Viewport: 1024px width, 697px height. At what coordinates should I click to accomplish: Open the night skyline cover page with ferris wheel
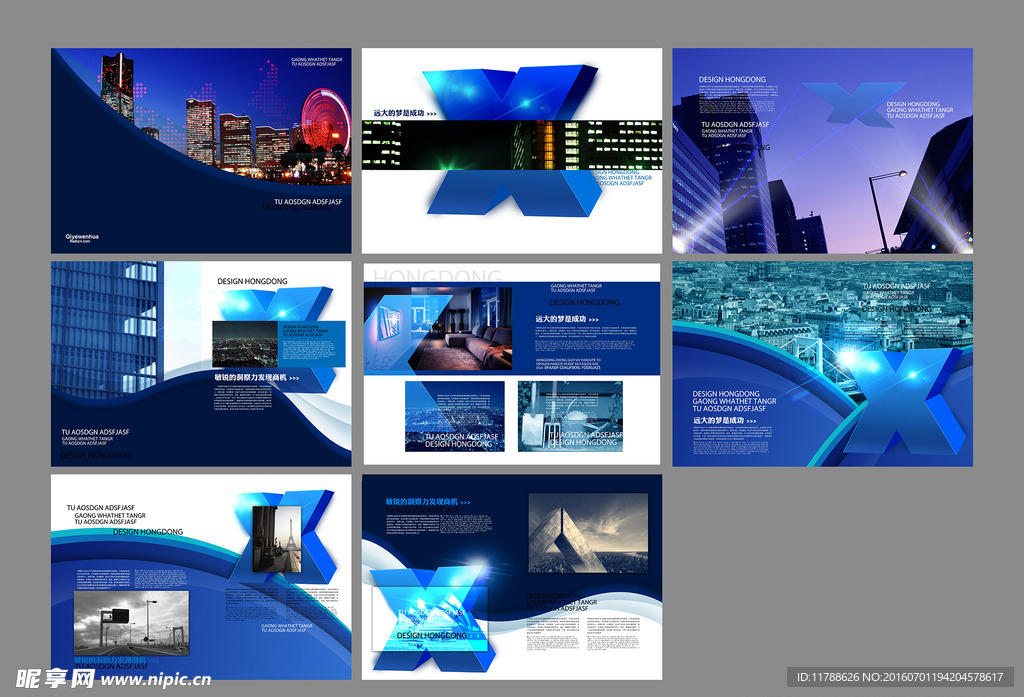(201, 150)
